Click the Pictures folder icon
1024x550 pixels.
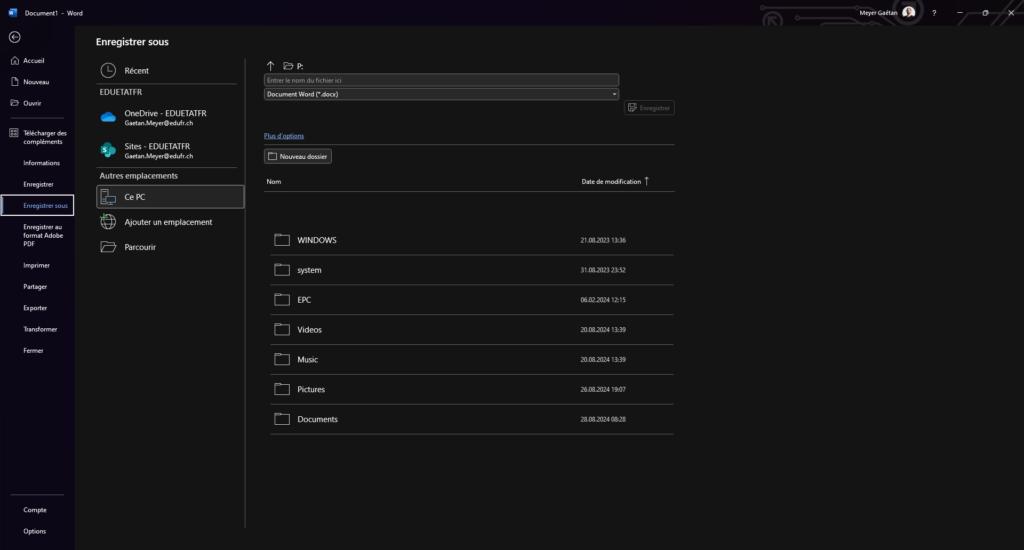click(282, 389)
